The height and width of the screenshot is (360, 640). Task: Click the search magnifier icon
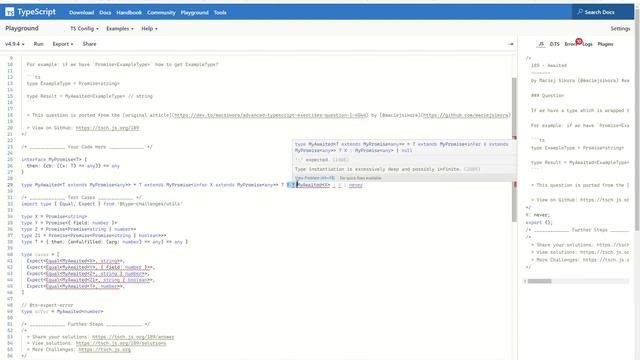click(x=580, y=12)
